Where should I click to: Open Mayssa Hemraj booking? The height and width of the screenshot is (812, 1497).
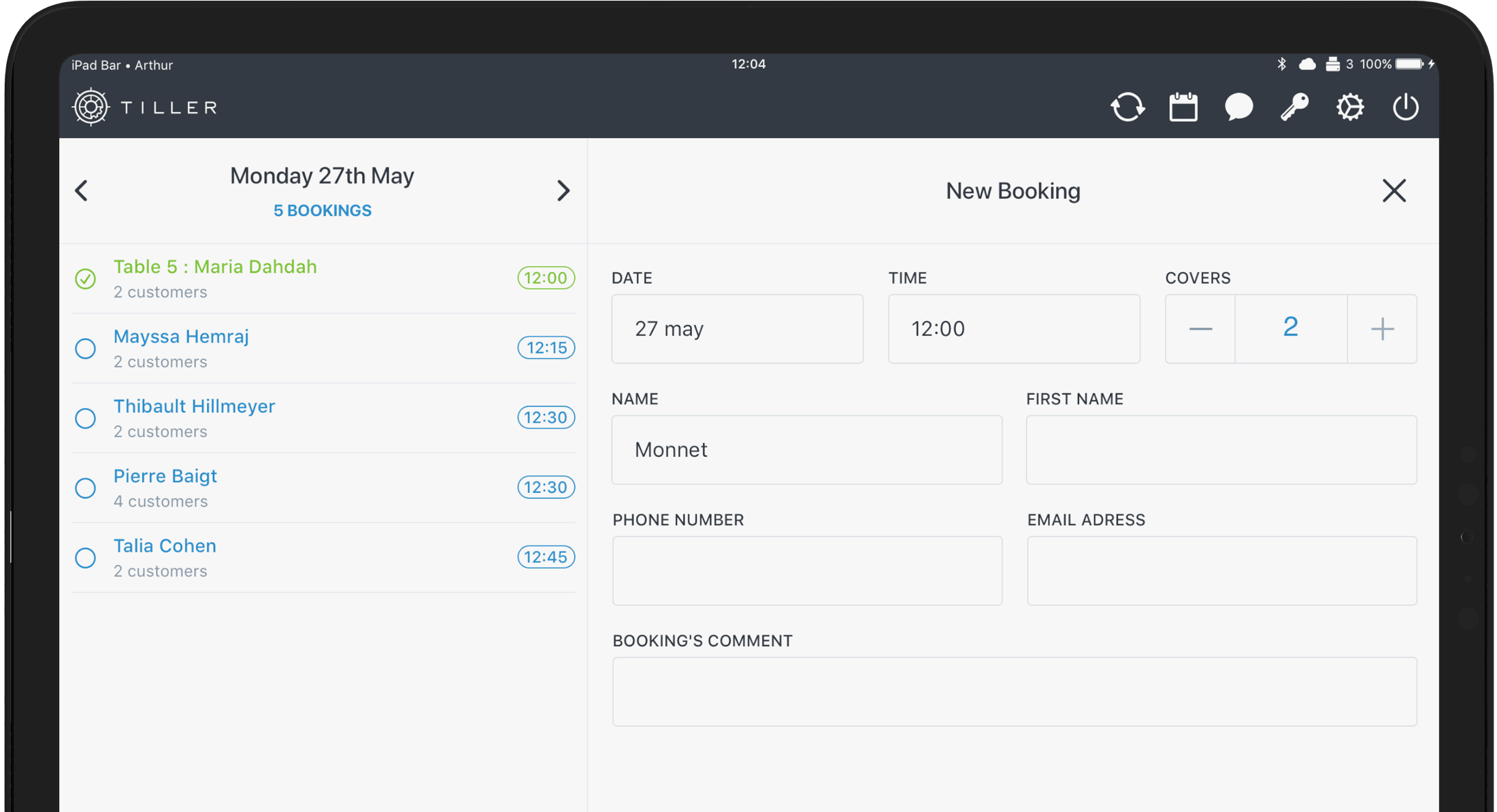[323, 349]
